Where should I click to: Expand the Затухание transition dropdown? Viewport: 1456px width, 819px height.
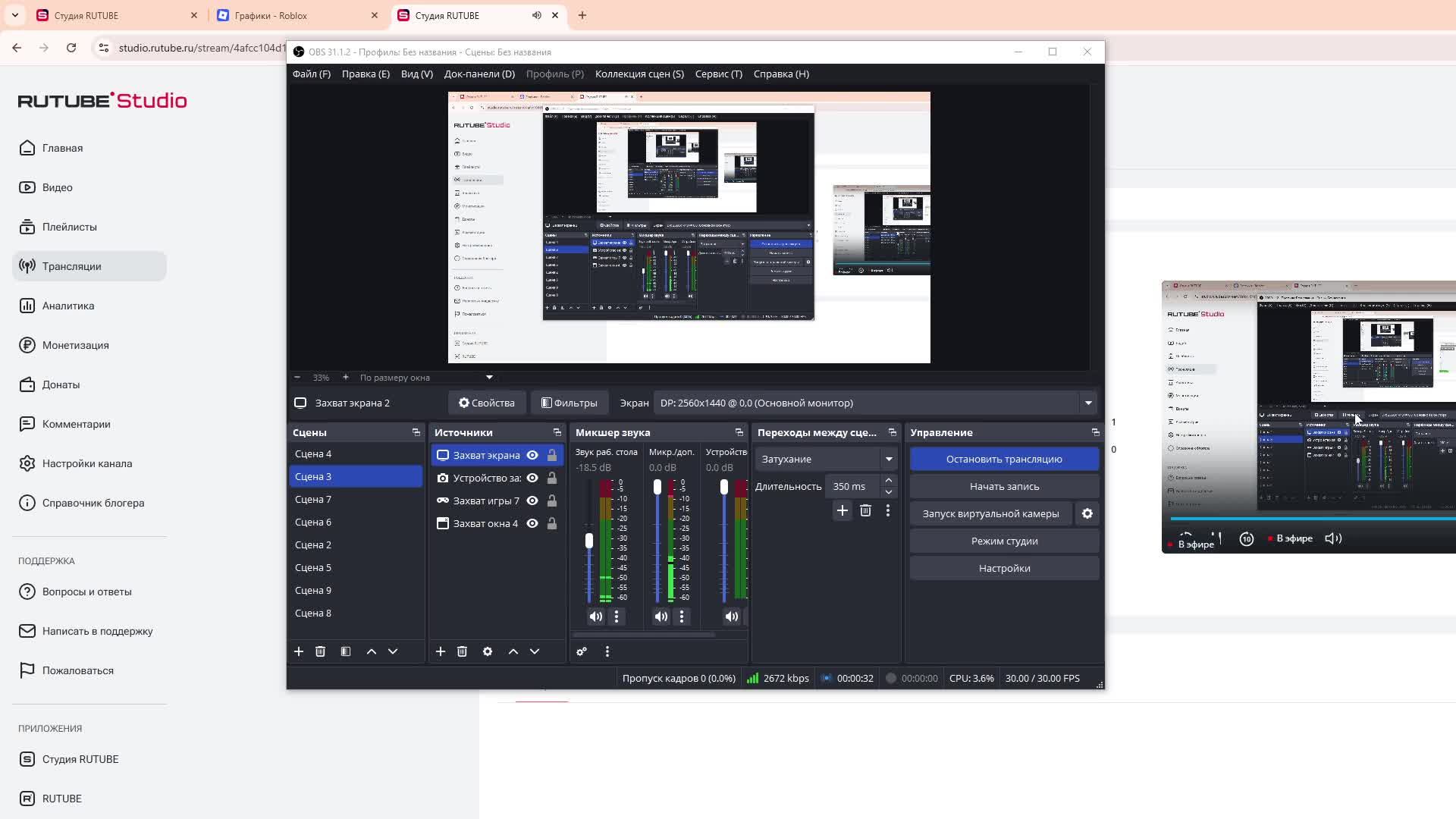pos(889,459)
